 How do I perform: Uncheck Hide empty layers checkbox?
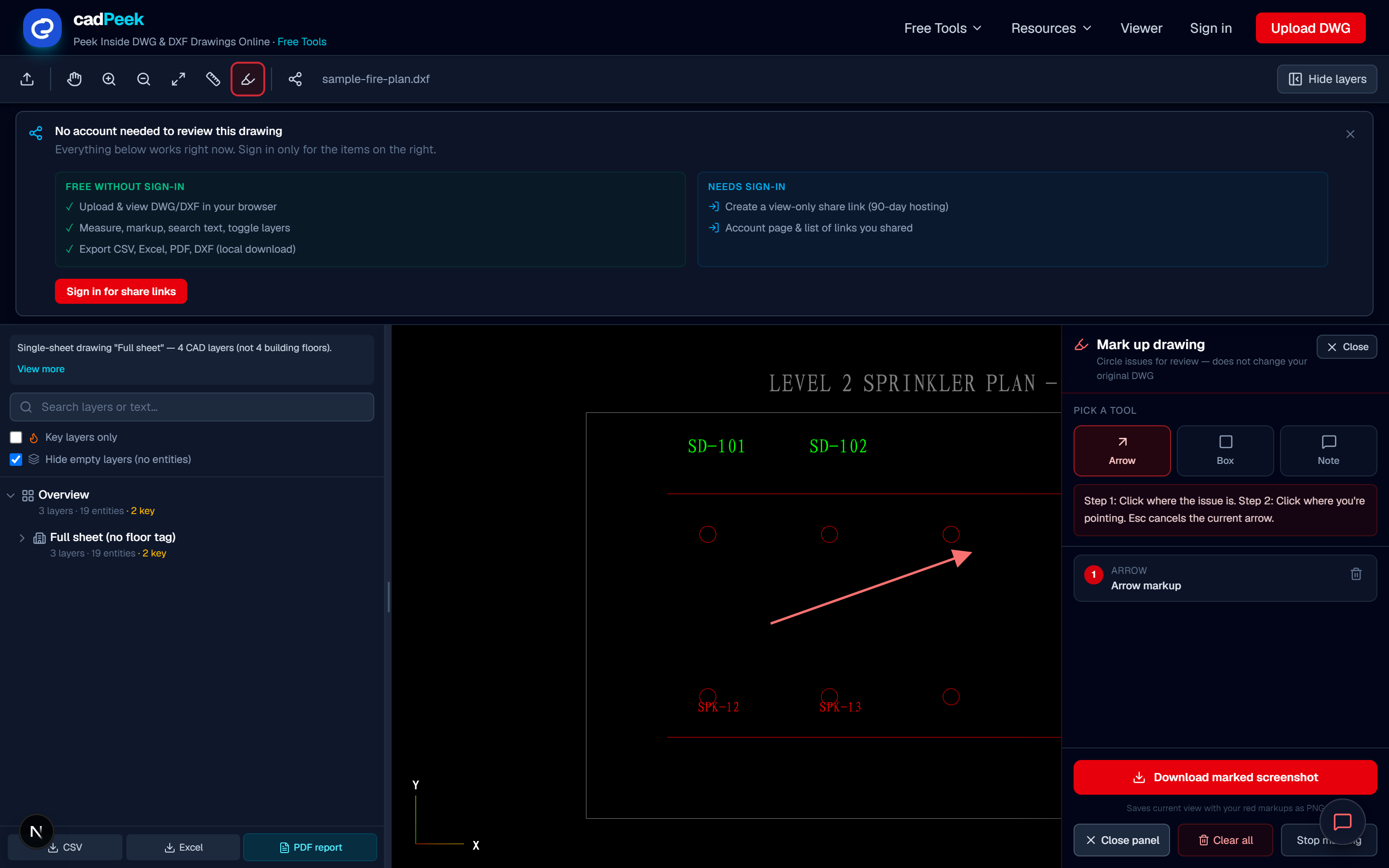pos(16,459)
